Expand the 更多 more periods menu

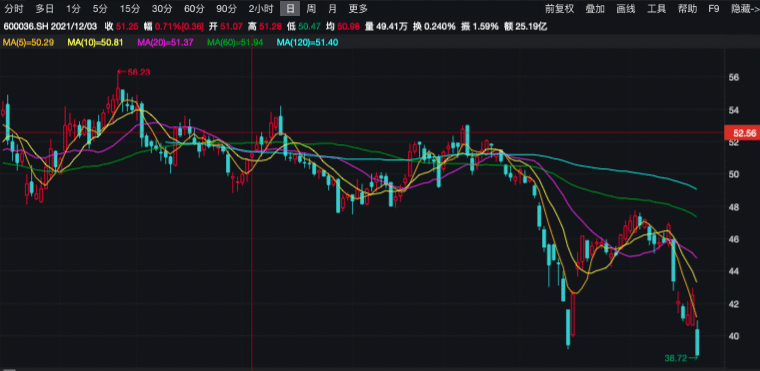point(358,8)
